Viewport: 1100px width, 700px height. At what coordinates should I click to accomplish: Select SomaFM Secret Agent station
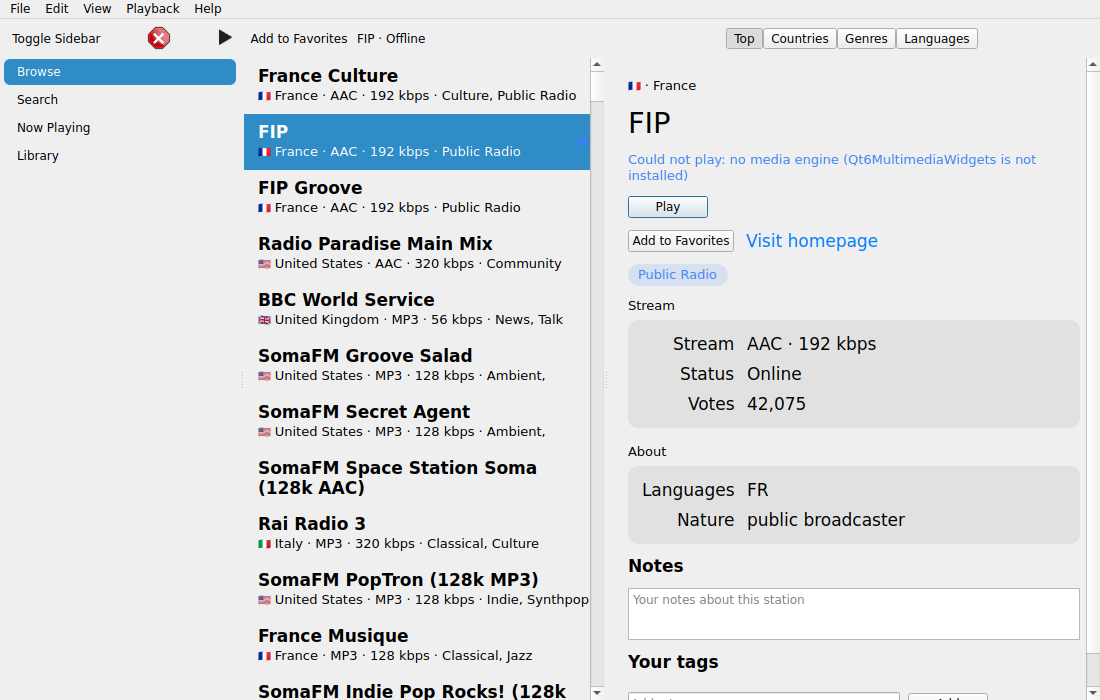[x=417, y=422]
